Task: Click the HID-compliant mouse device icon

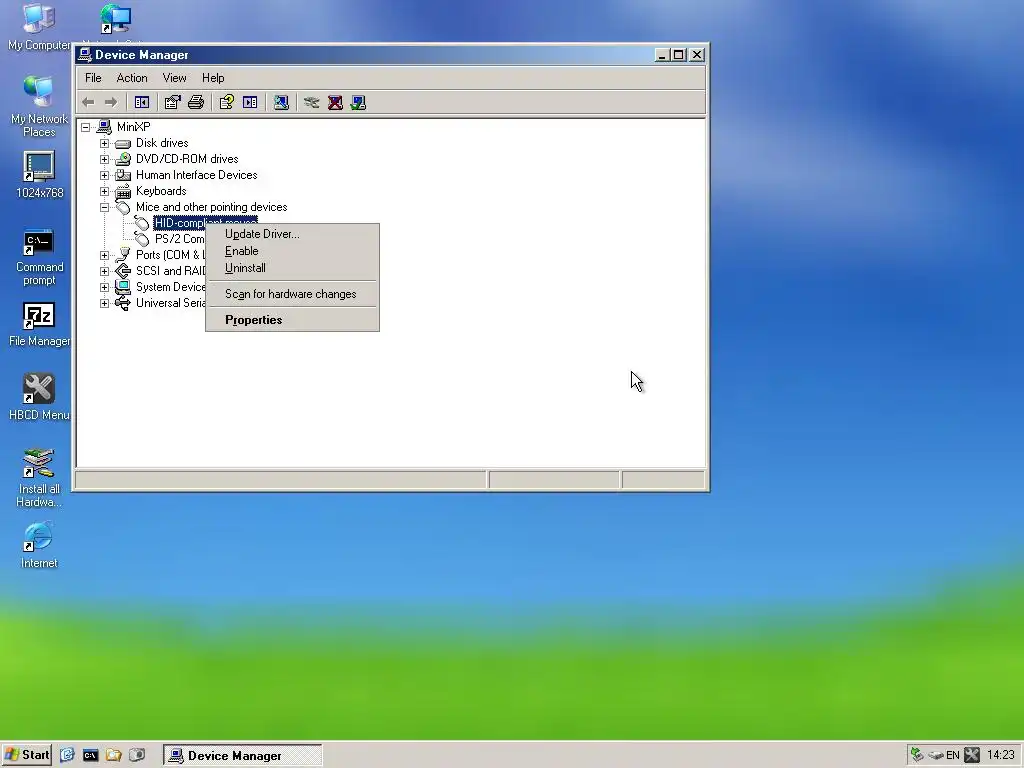Action: click(x=142, y=223)
